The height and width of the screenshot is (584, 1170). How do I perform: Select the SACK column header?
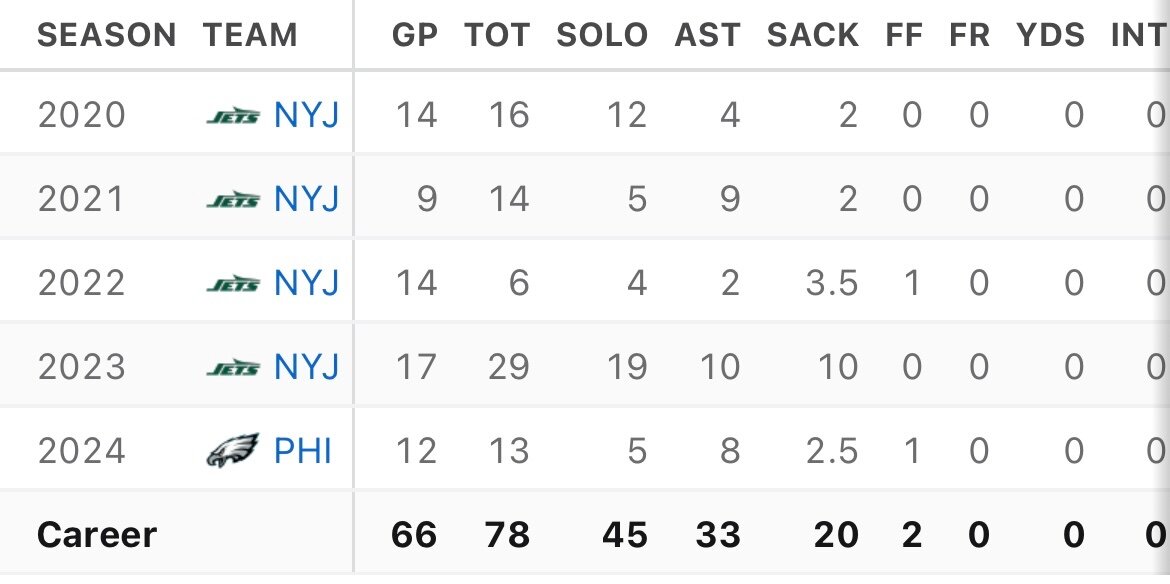point(812,36)
